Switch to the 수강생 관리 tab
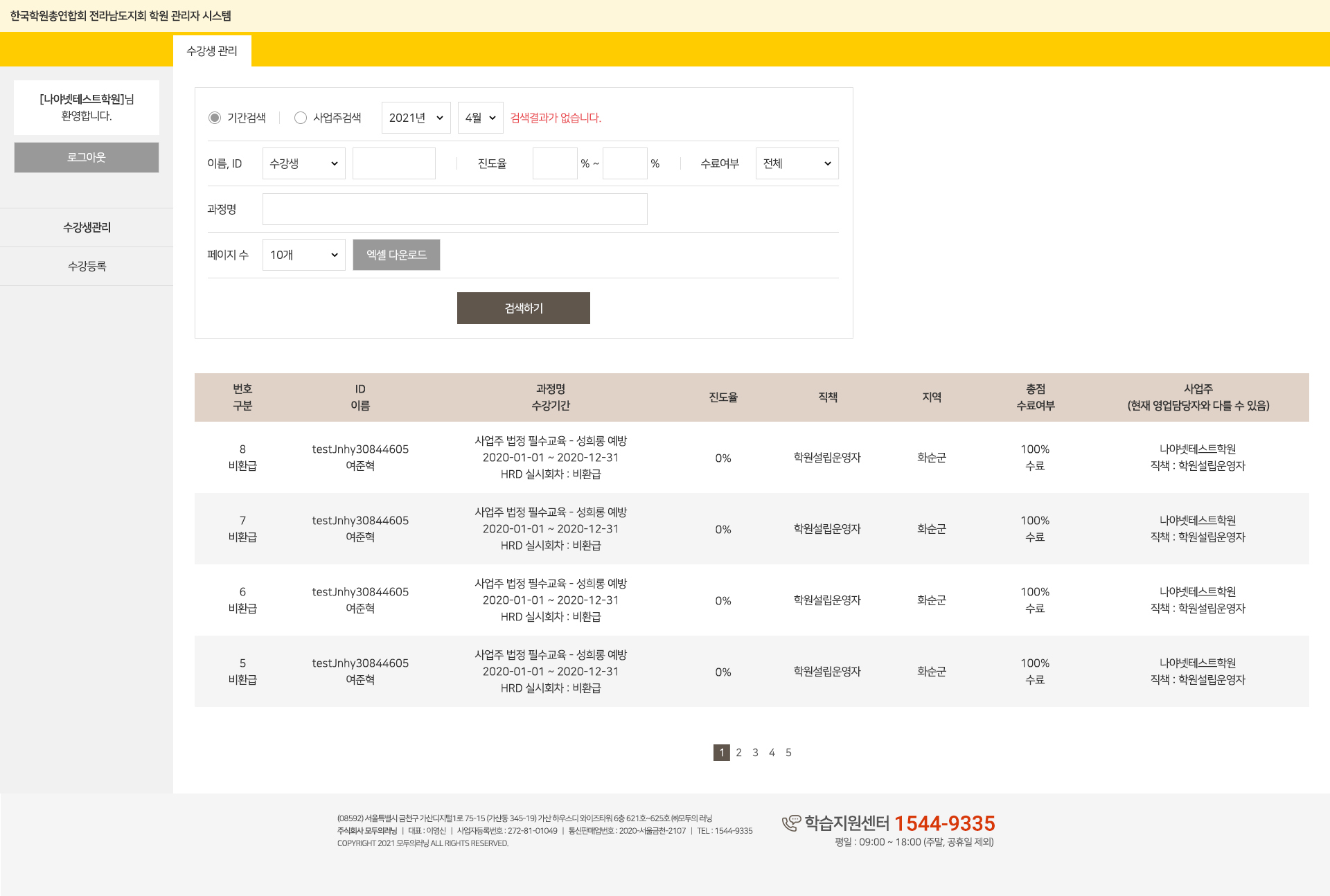This screenshot has height=896, width=1330. [212, 51]
